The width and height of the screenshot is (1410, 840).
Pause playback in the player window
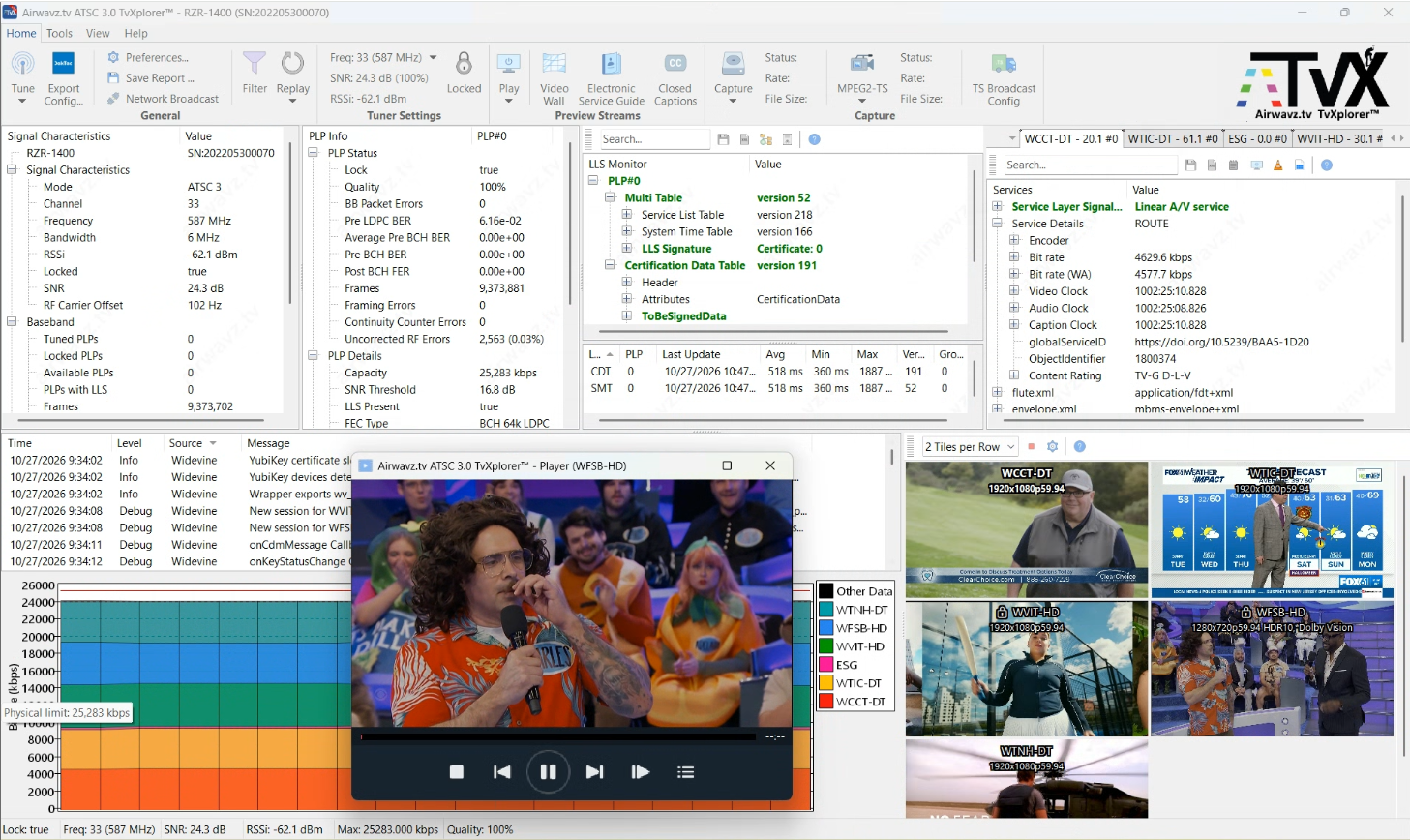pos(548,771)
